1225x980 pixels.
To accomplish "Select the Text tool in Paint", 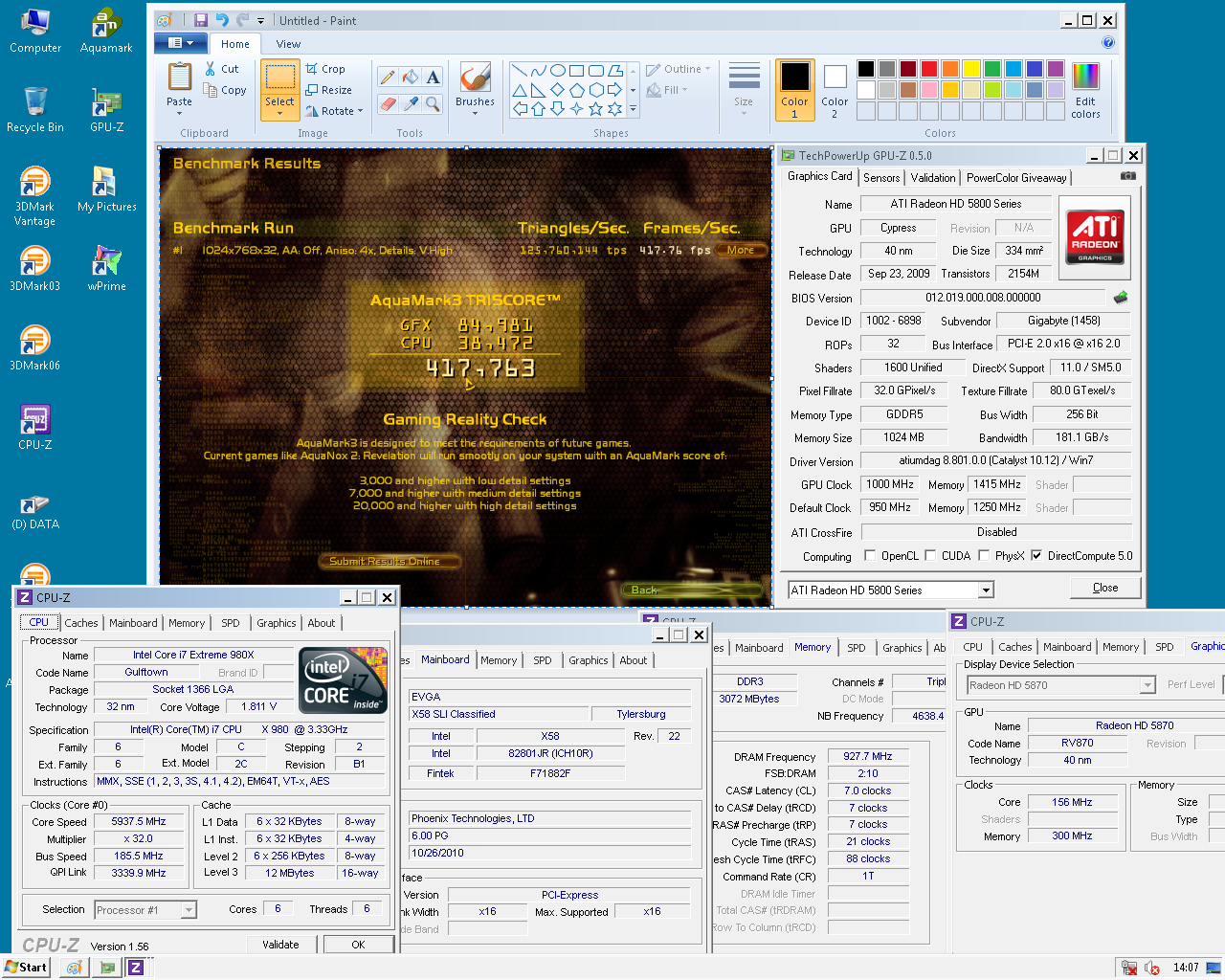I will (433, 78).
